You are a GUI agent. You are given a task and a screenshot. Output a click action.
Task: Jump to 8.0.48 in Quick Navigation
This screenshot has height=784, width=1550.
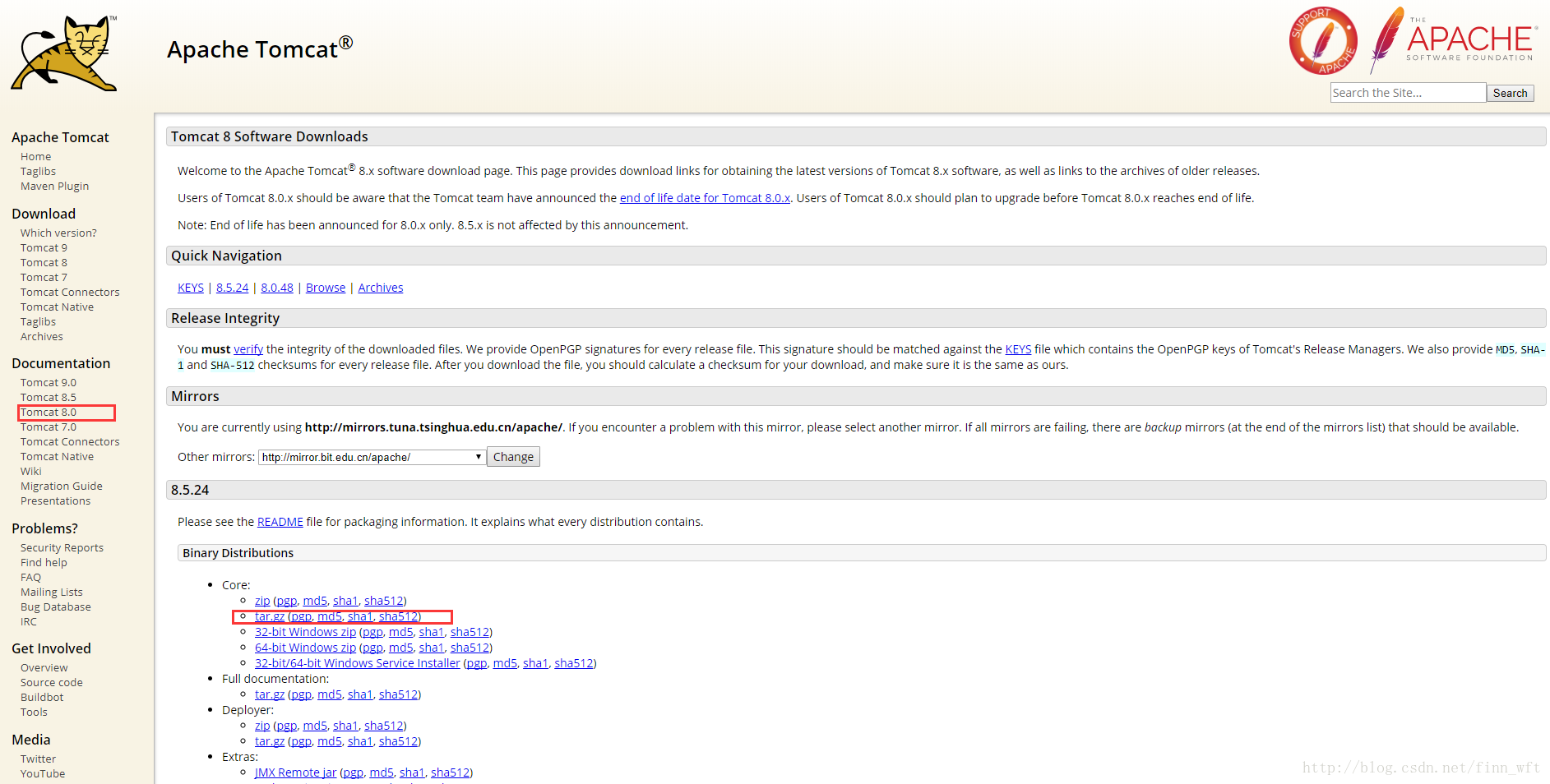click(277, 288)
